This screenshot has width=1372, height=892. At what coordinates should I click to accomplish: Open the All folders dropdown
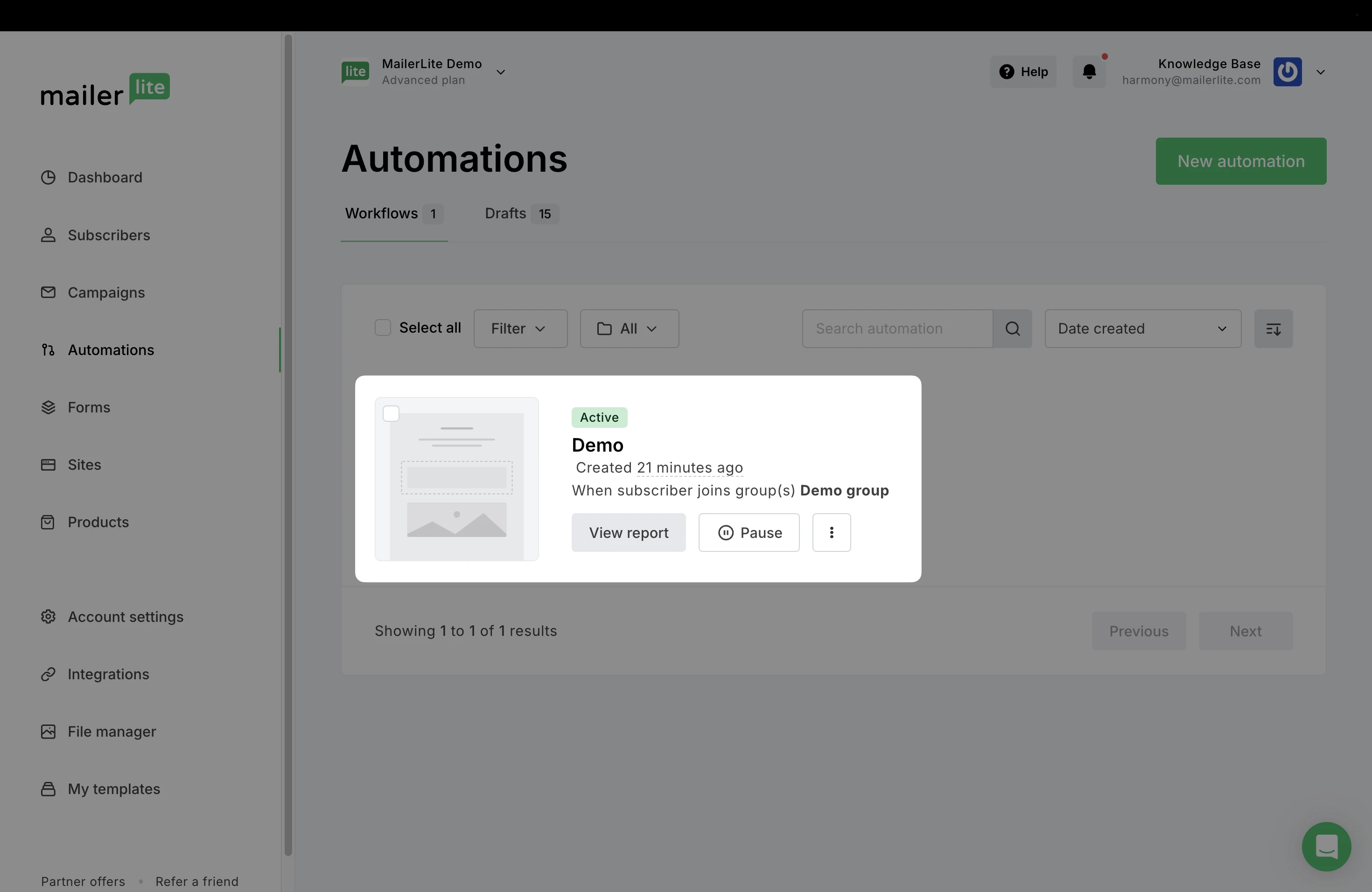click(629, 328)
